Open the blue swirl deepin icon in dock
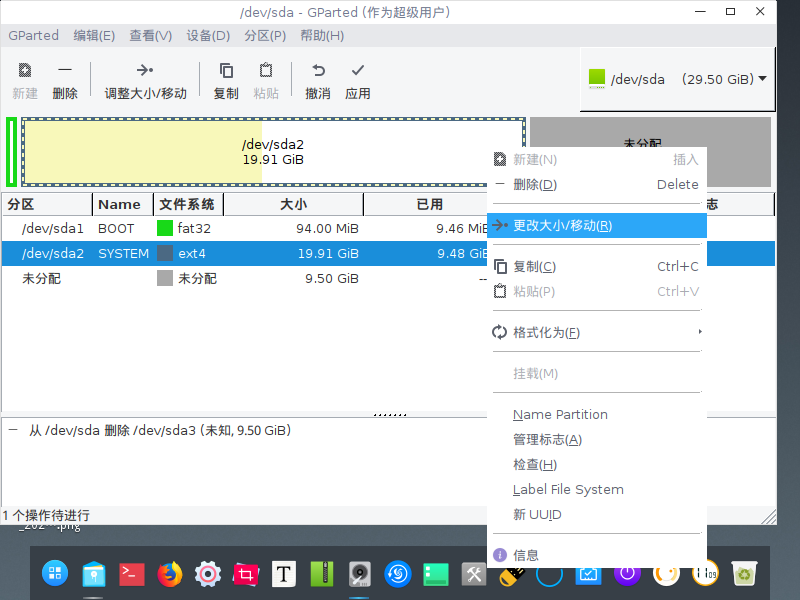Image resolution: width=800 pixels, height=600 pixels. coord(398,574)
